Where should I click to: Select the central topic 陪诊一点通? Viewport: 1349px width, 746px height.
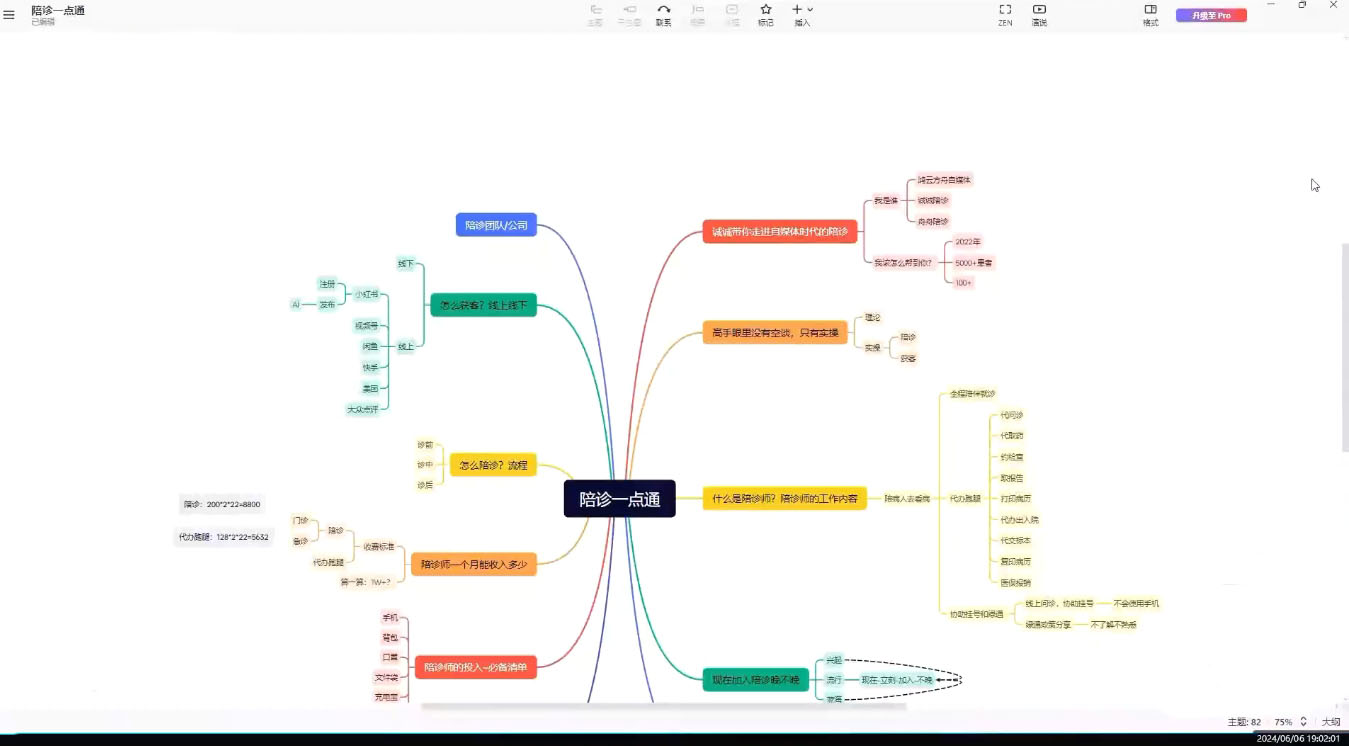click(x=619, y=499)
